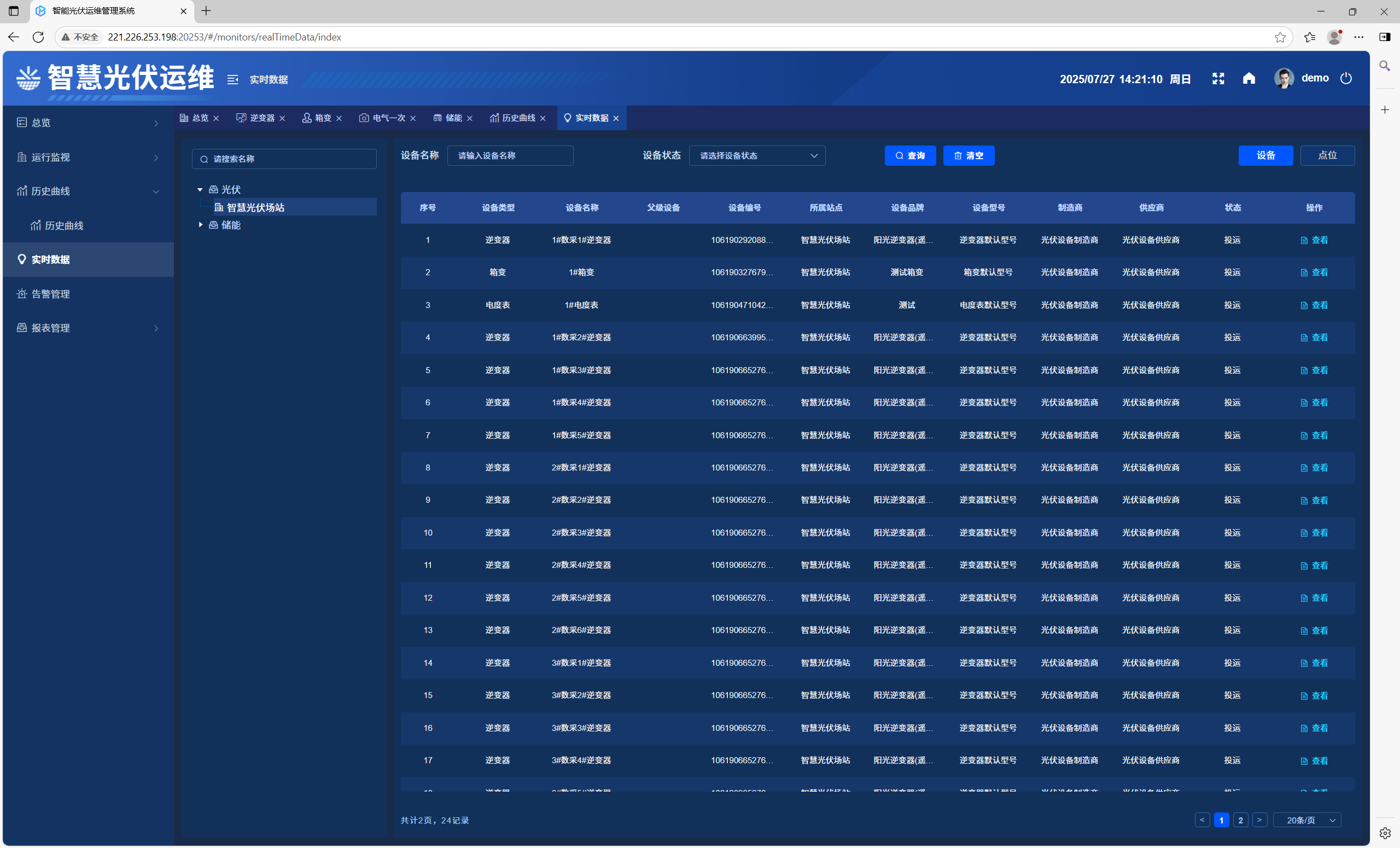Close the 历史曲线 tab

point(543,118)
